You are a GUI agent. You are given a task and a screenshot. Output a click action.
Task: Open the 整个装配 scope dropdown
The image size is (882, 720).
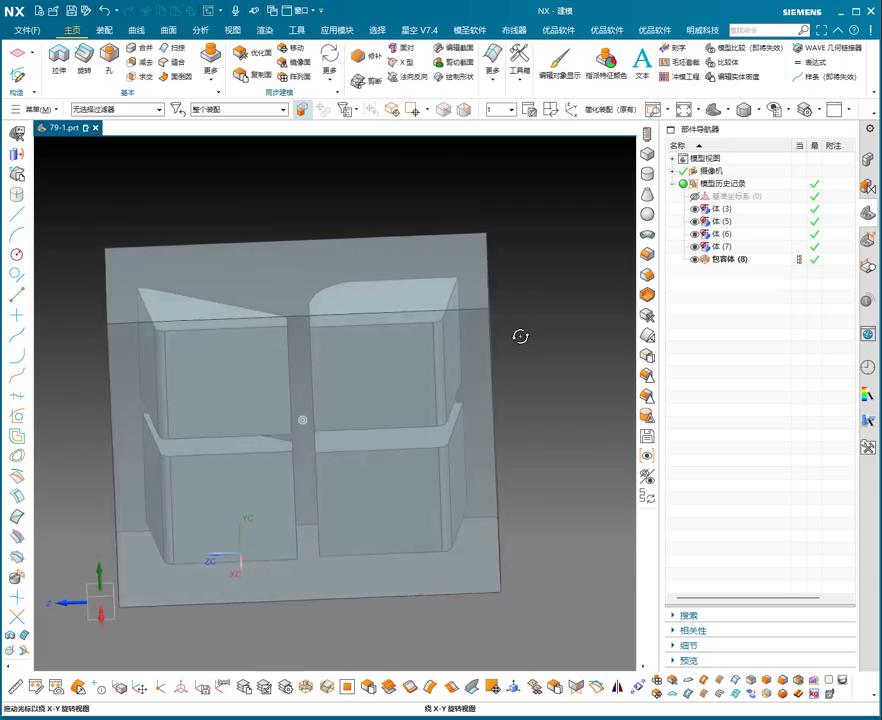(x=238, y=110)
